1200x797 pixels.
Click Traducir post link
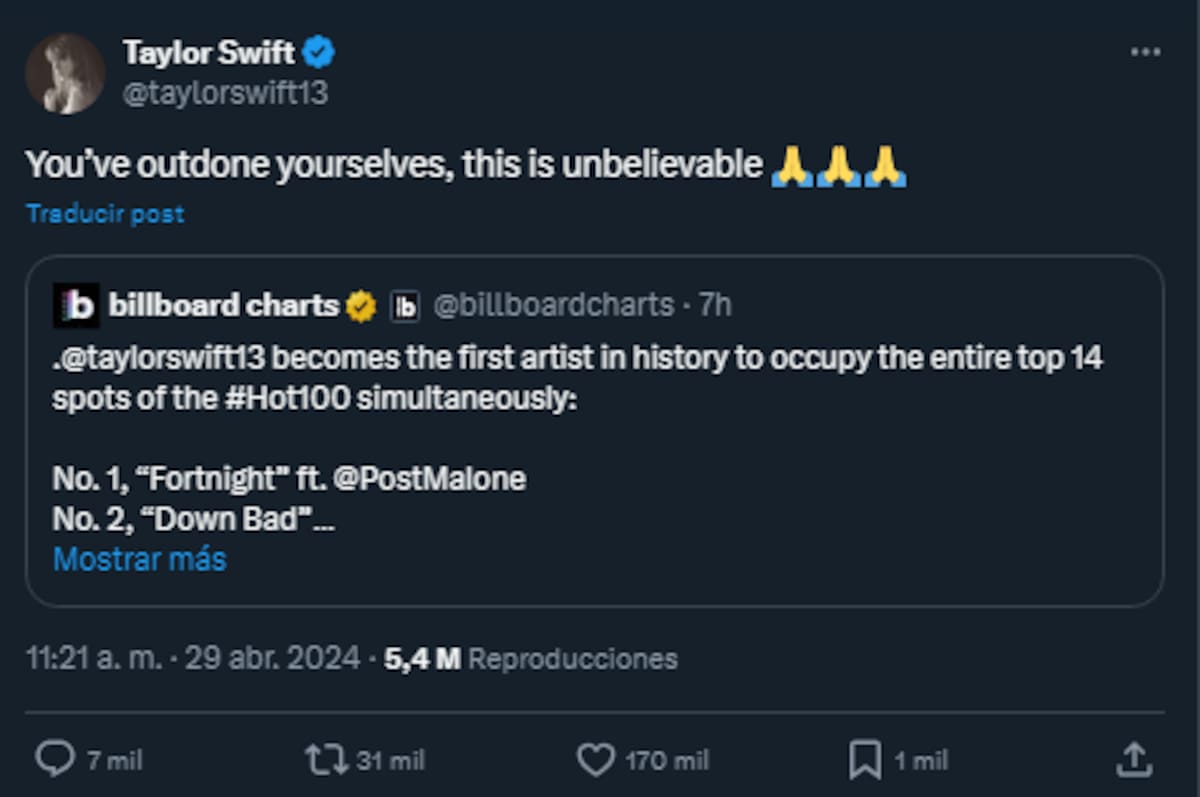(105, 214)
